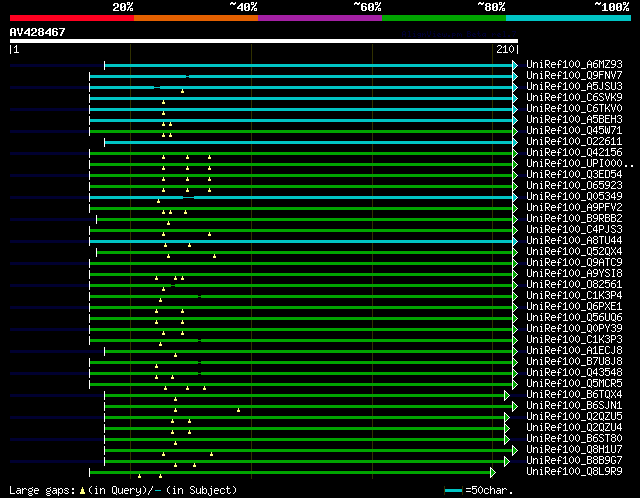640x498 pixels.
Task: Select the UniRef100_O65923 label
Action: click(574, 186)
